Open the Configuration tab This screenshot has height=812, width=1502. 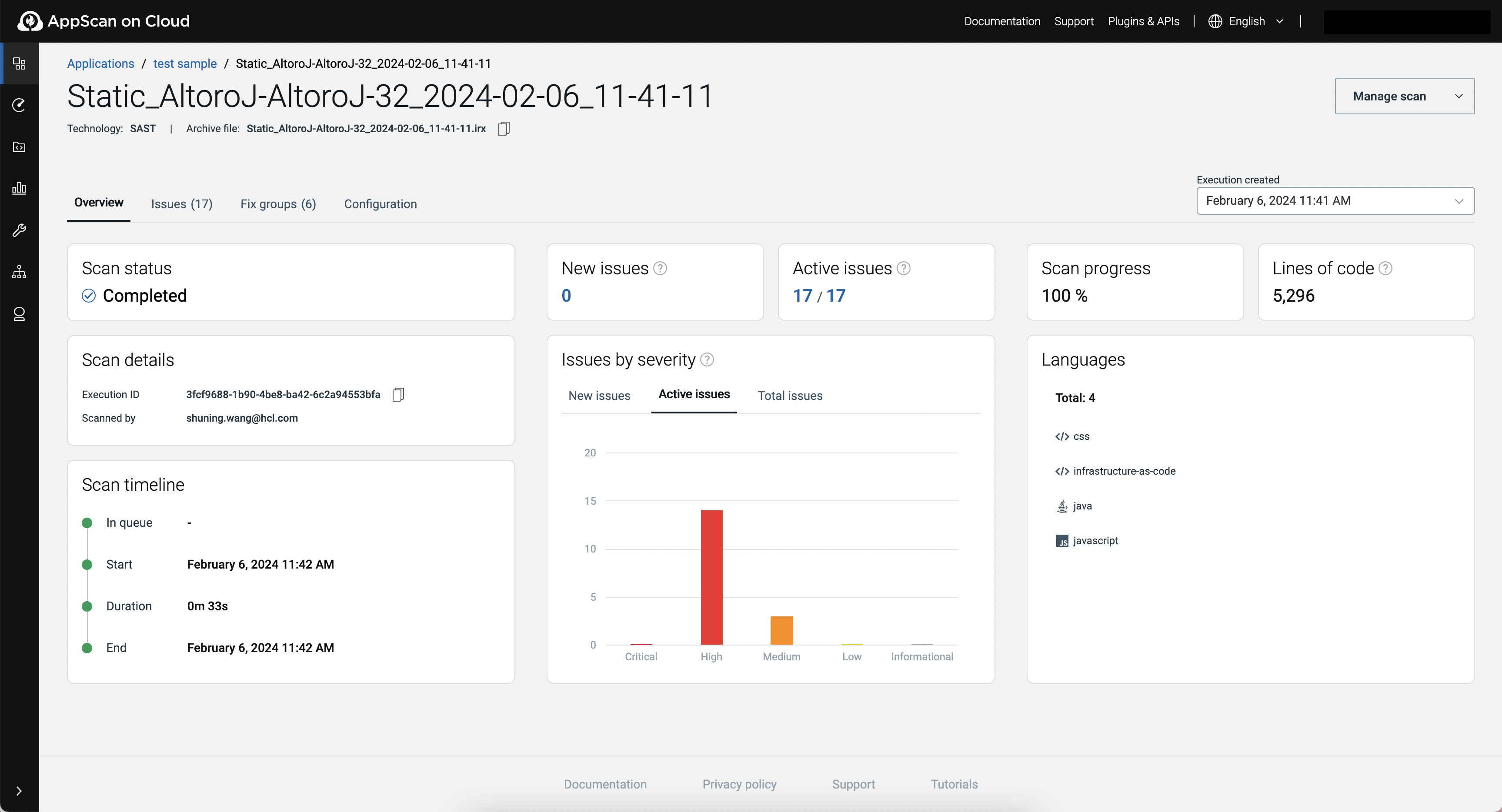(380, 204)
